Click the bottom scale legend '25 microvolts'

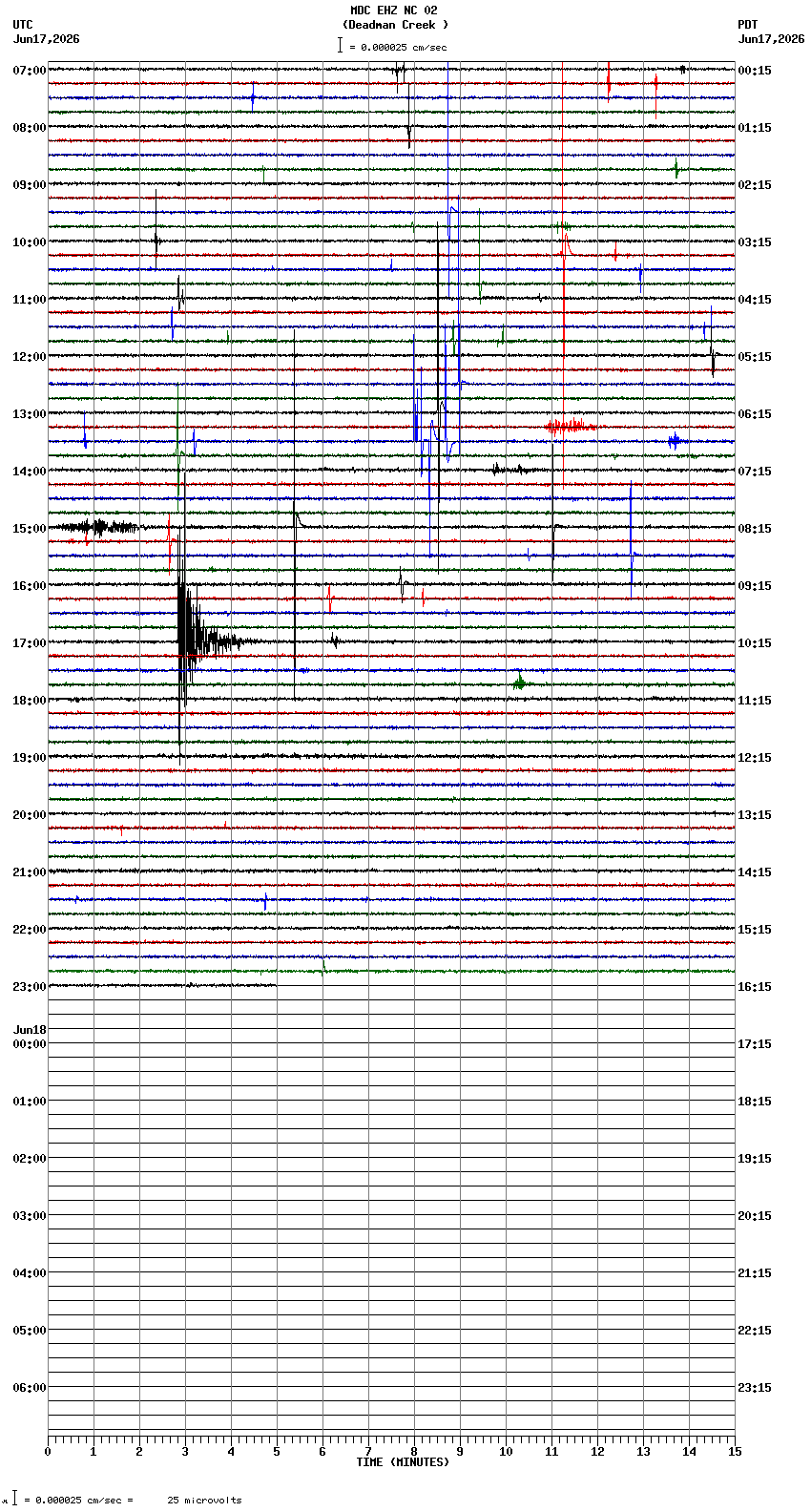pyautogui.click(x=204, y=1501)
